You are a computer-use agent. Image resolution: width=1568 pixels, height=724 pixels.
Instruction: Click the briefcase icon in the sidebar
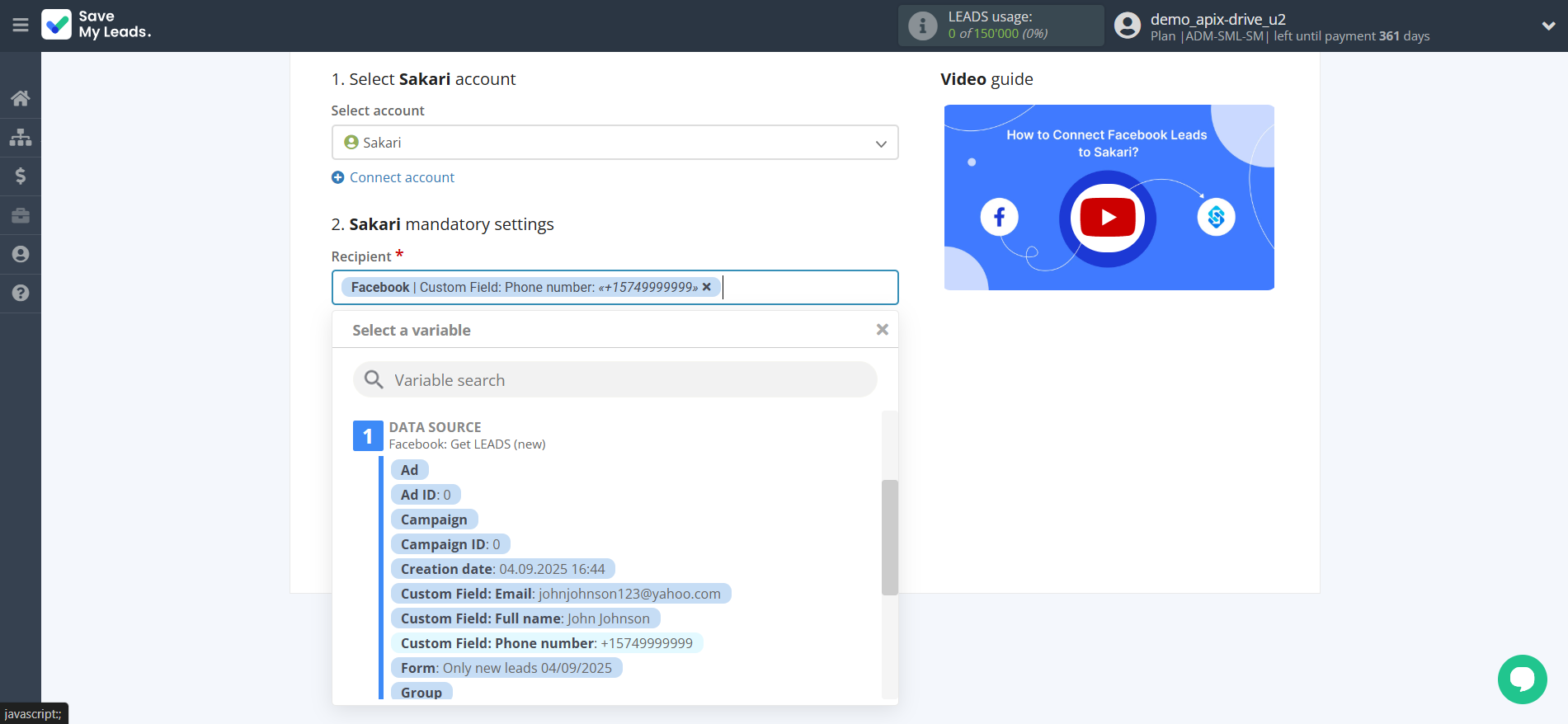(21, 215)
